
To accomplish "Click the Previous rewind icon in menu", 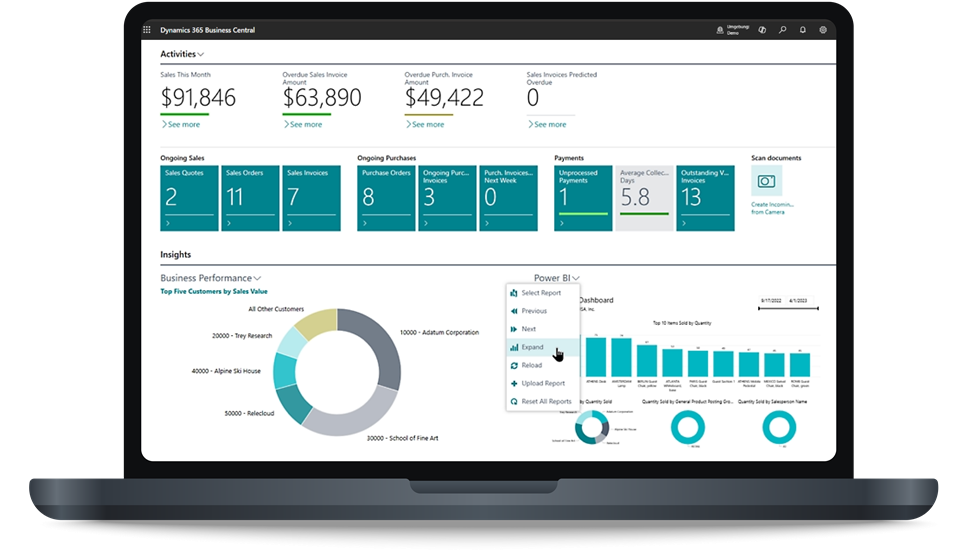I will pos(514,311).
